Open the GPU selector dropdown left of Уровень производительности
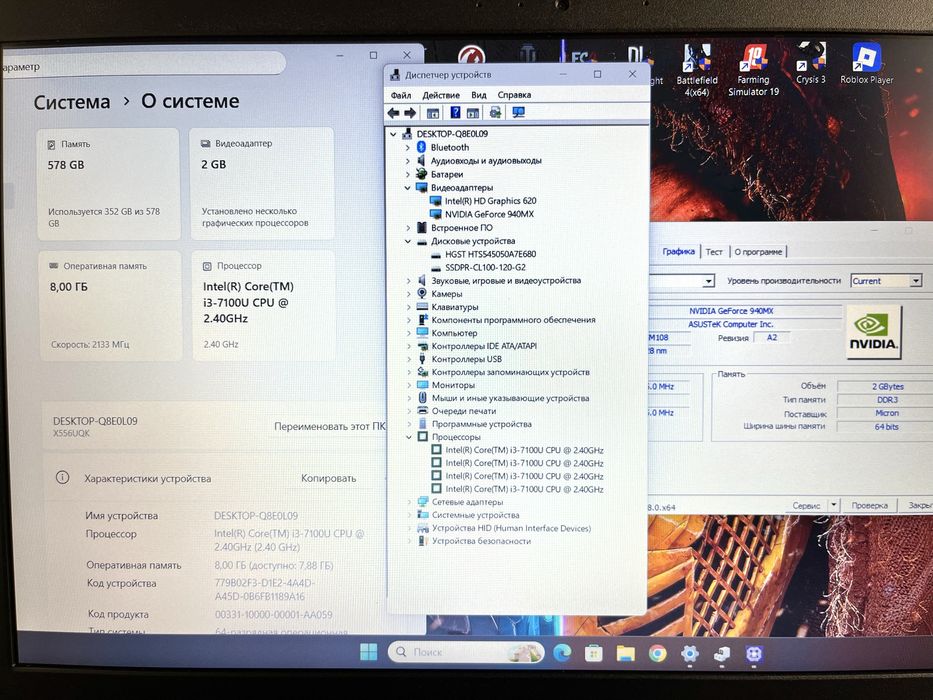The width and height of the screenshot is (933, 700). pyautogui.click(x=708, y=281)
